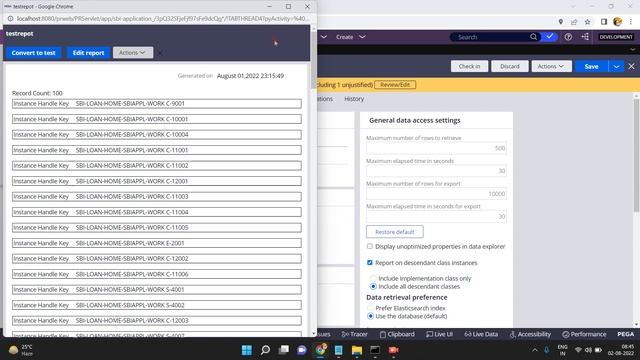Viewport: 640px width, 360px height.
Task: Click Maximum number of rows for export field
Action: click(x=436, y=194)
